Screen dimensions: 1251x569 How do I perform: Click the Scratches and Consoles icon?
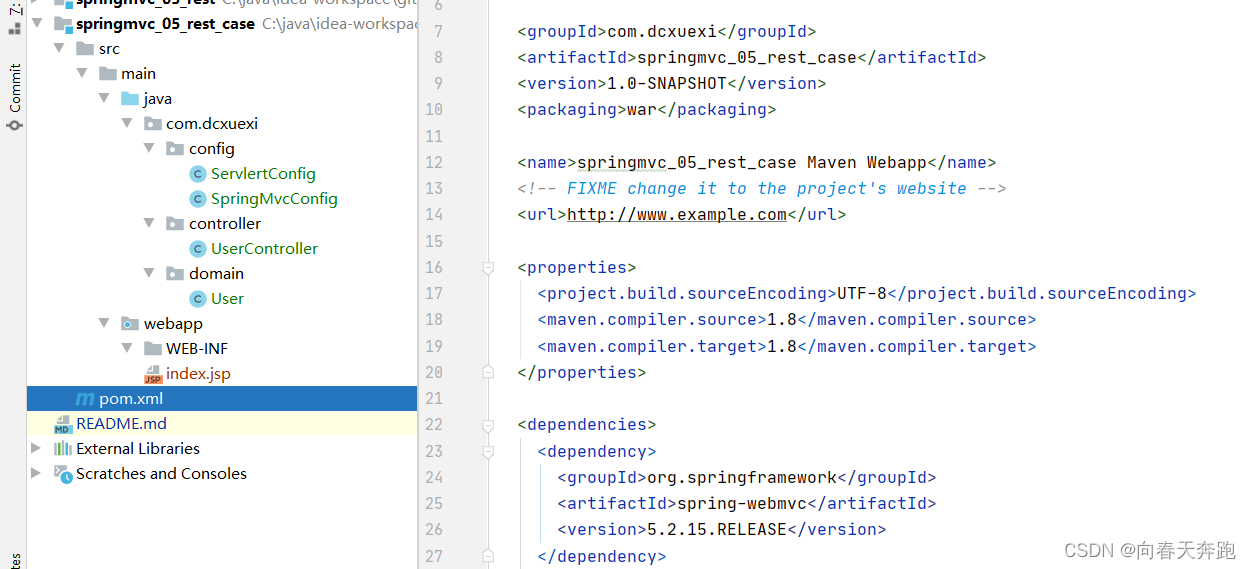tap(63, 474)
